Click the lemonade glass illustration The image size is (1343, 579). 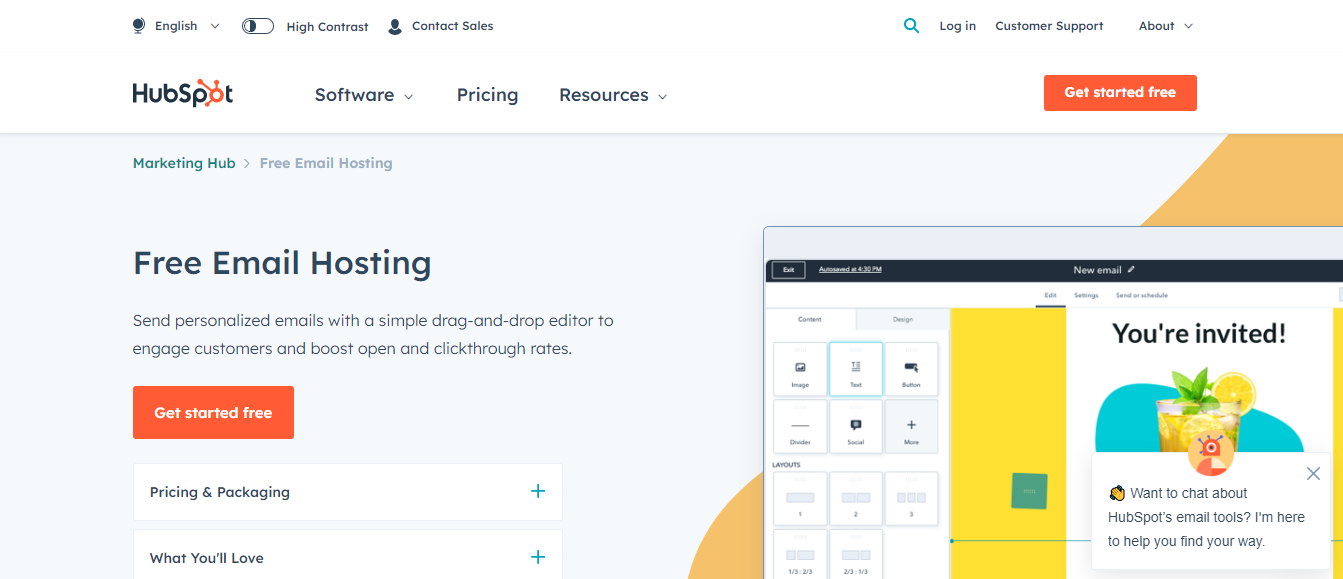click(1199, 410)
